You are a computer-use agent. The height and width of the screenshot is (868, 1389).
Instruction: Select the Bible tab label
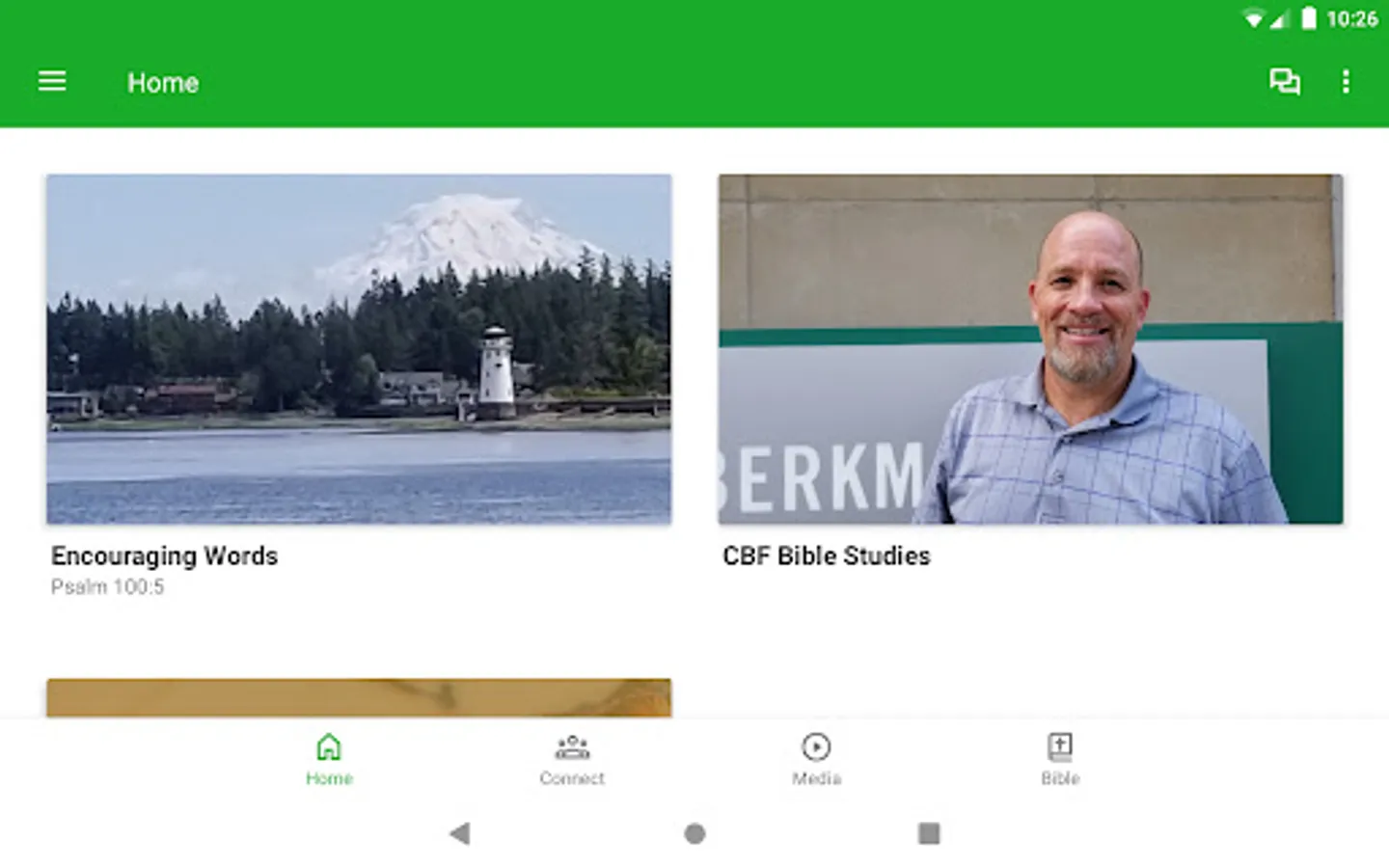1060,778
